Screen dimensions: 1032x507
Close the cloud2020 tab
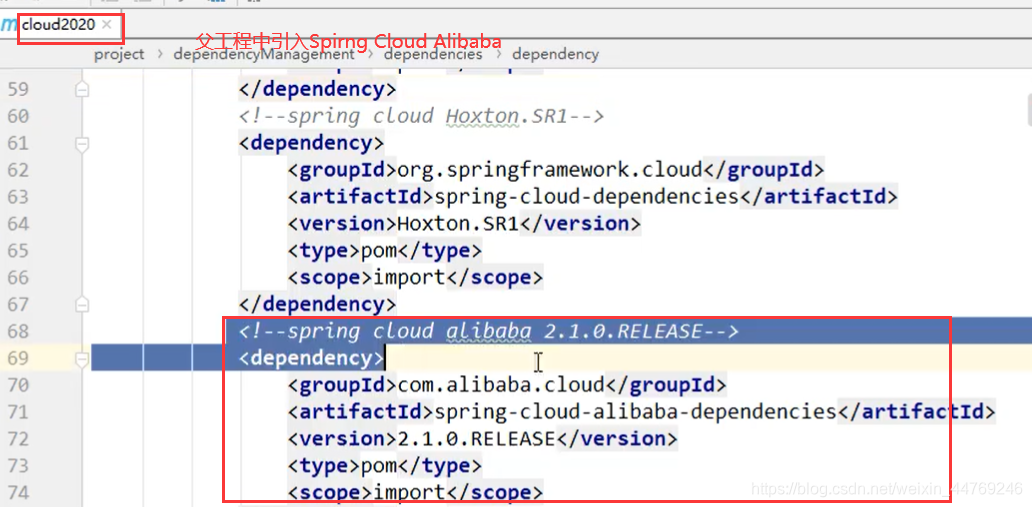point(107,25)
